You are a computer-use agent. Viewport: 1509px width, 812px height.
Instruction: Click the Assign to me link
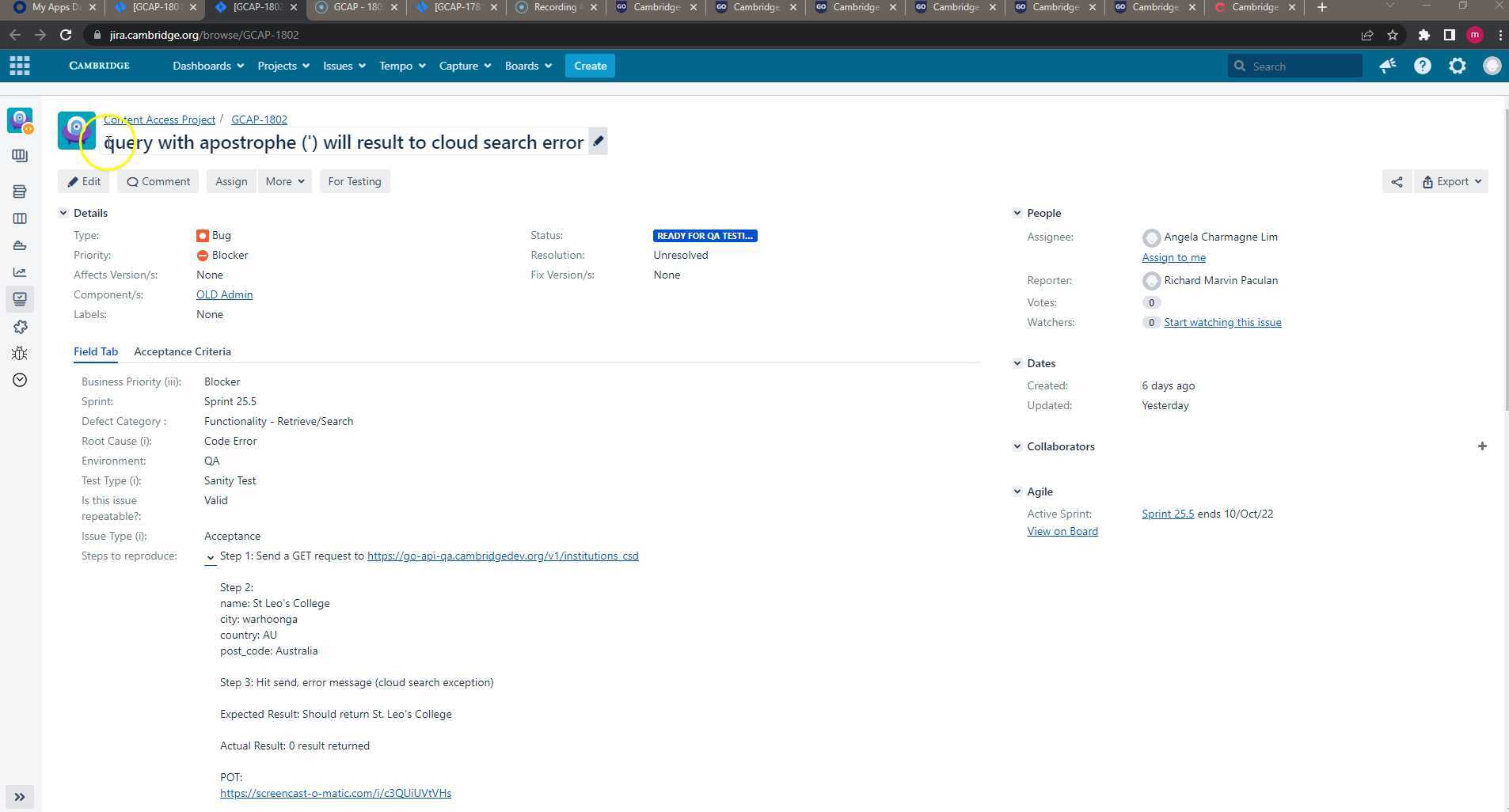point(1173,257)
